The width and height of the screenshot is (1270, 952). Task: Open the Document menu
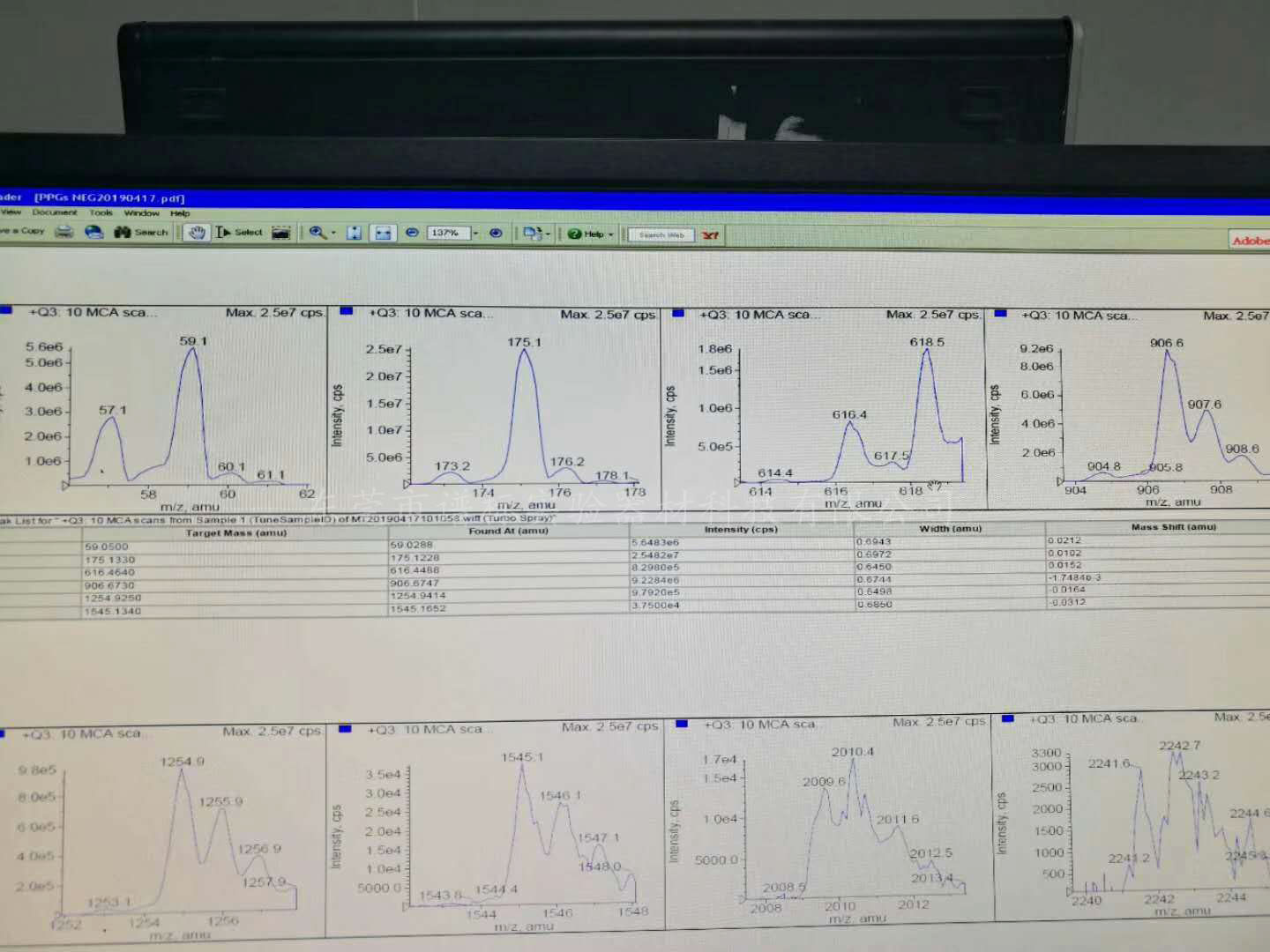point(55,212)
